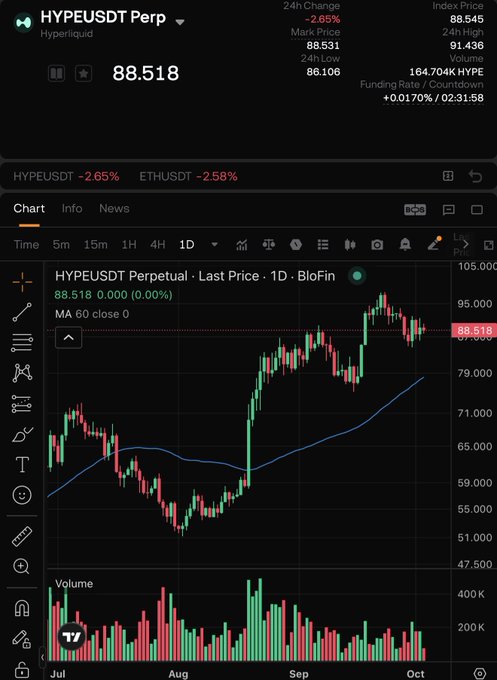Viewport: 497px width, 680px height.
Task: Toggle the favorite star for HYPEUSDT
Action: [x=83, y=73]
